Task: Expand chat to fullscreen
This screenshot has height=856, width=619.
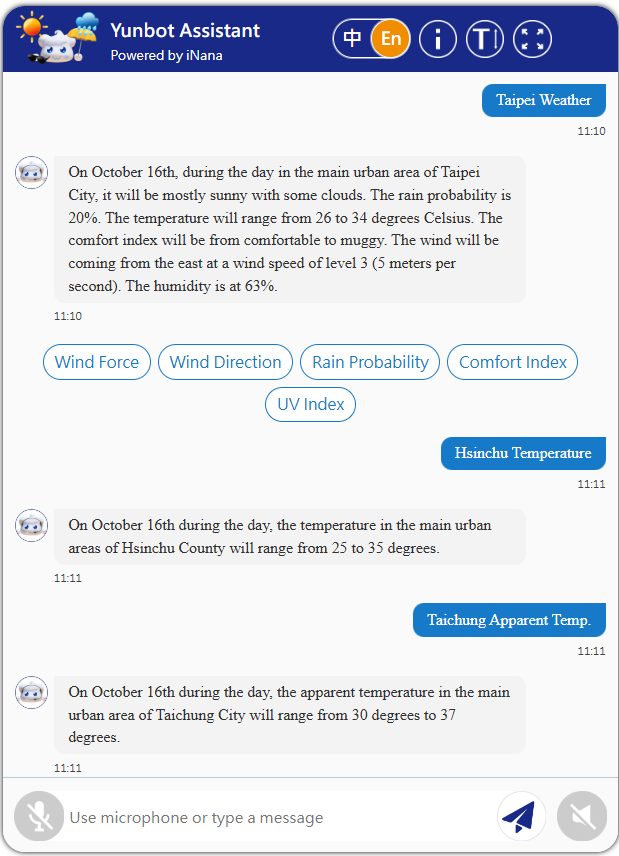Action: [532, 39]
